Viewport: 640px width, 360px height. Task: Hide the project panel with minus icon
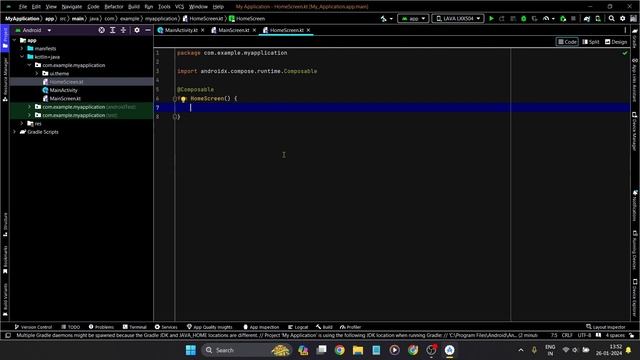point(148,30)
